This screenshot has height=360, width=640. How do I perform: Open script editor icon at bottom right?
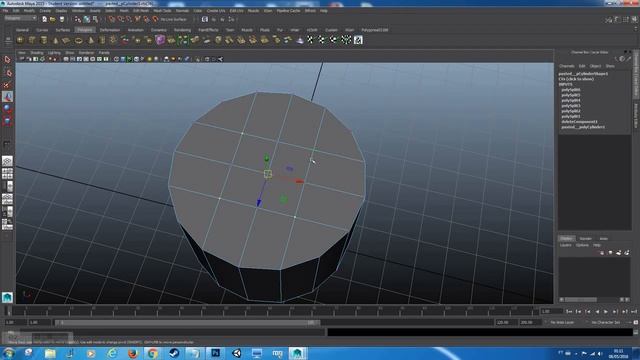(636, 333)
